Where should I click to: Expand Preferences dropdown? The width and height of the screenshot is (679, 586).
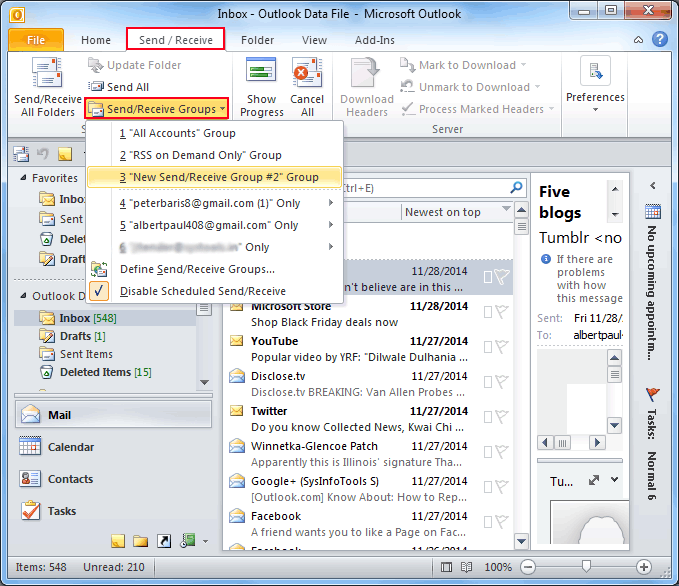coord(595,110)
